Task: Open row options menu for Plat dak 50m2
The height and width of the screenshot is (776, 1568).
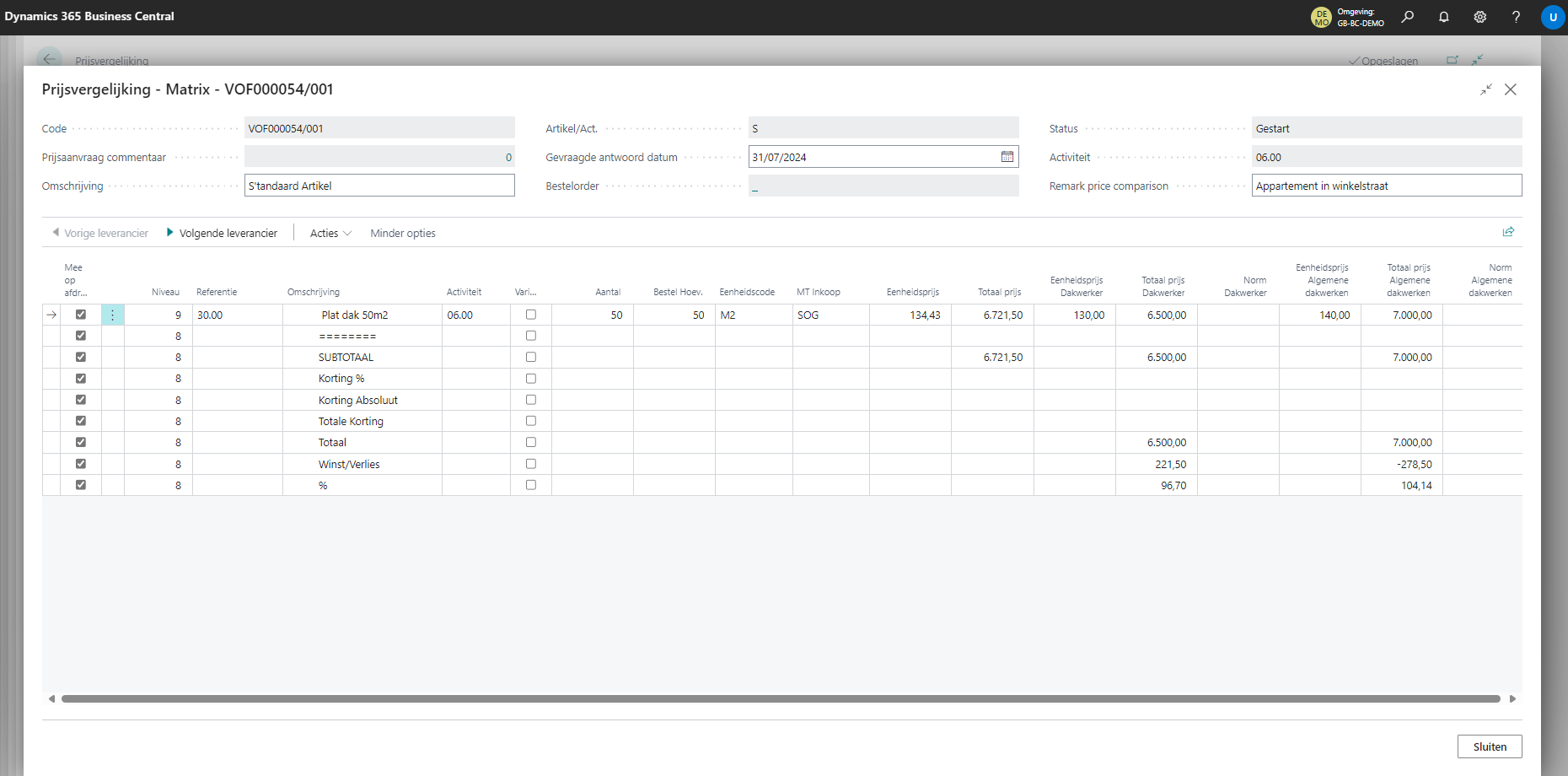Action: tap(112, 315)
